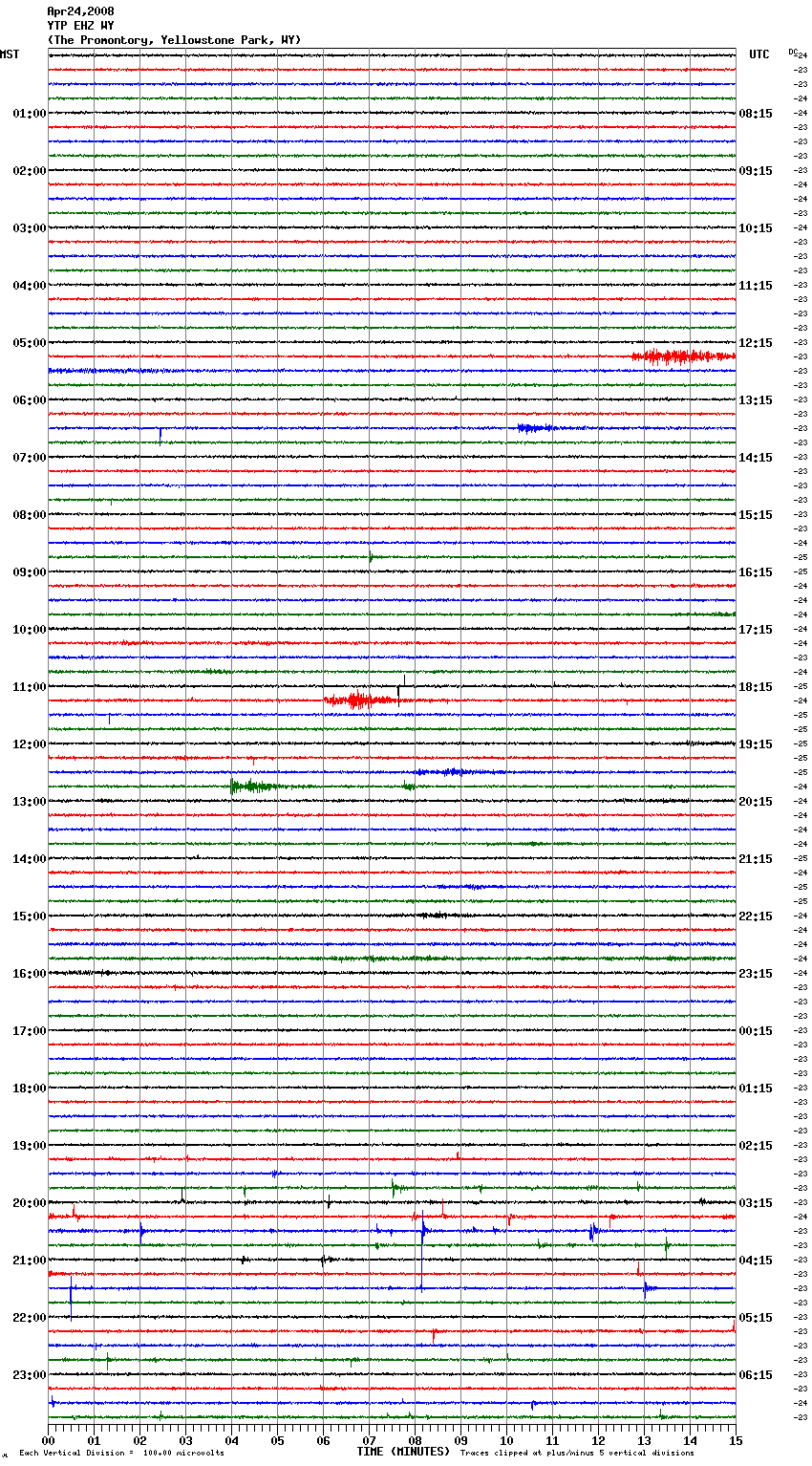Click the MST timezone header
Image resolution: width=812 pixels, height=1466 pixels.
[10, 54]
